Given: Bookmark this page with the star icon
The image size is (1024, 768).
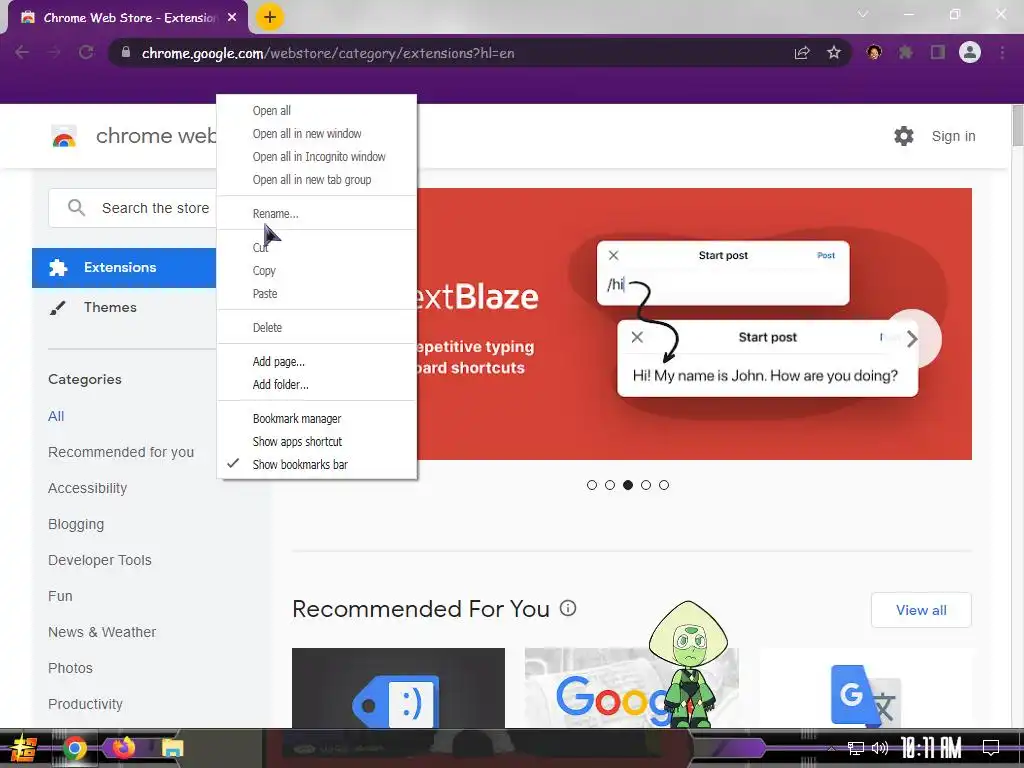Looking at the screenshot, I should click(834, 53).
